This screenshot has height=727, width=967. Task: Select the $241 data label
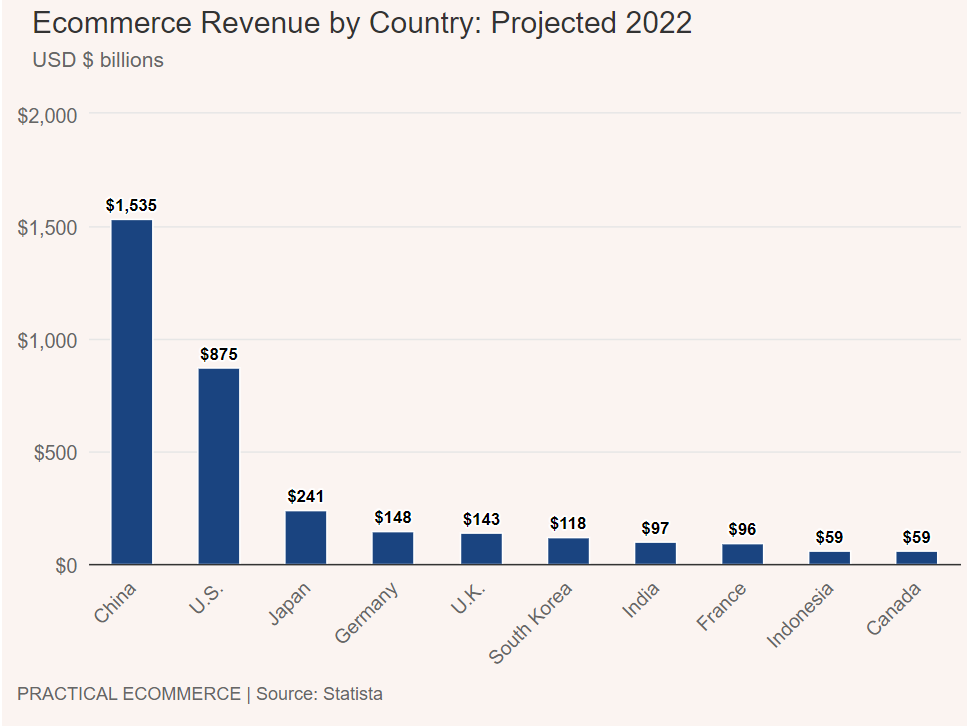305,496
